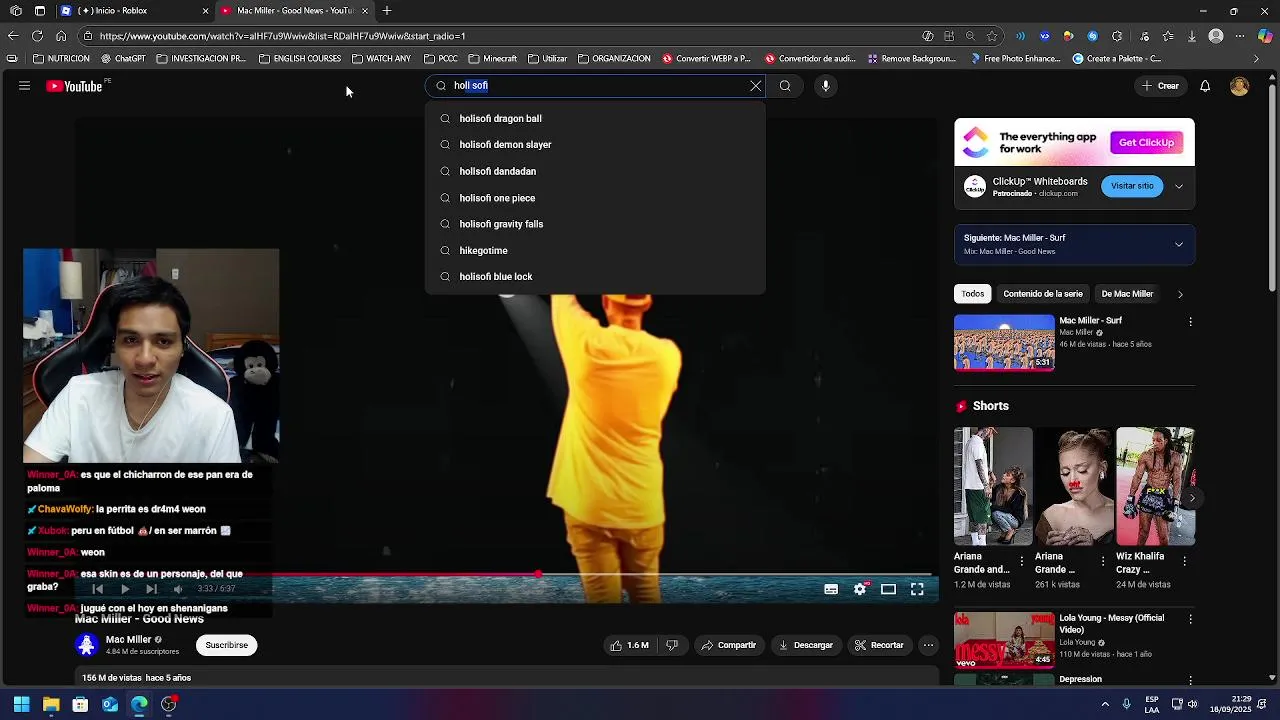Start voice search with the microphone
Screen dimensions: 1280x720
pyautogui.click(x=825, y=86)
